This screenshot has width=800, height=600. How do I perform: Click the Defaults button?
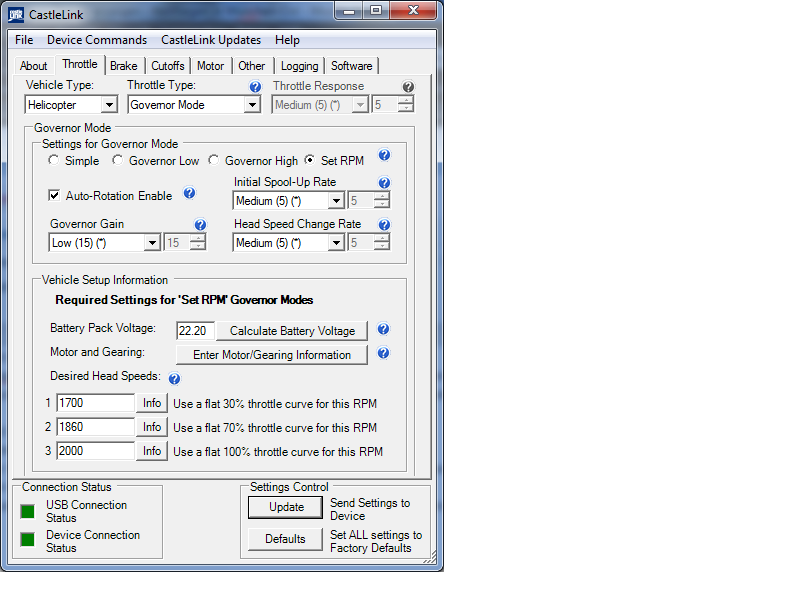(x=286, y=539)
